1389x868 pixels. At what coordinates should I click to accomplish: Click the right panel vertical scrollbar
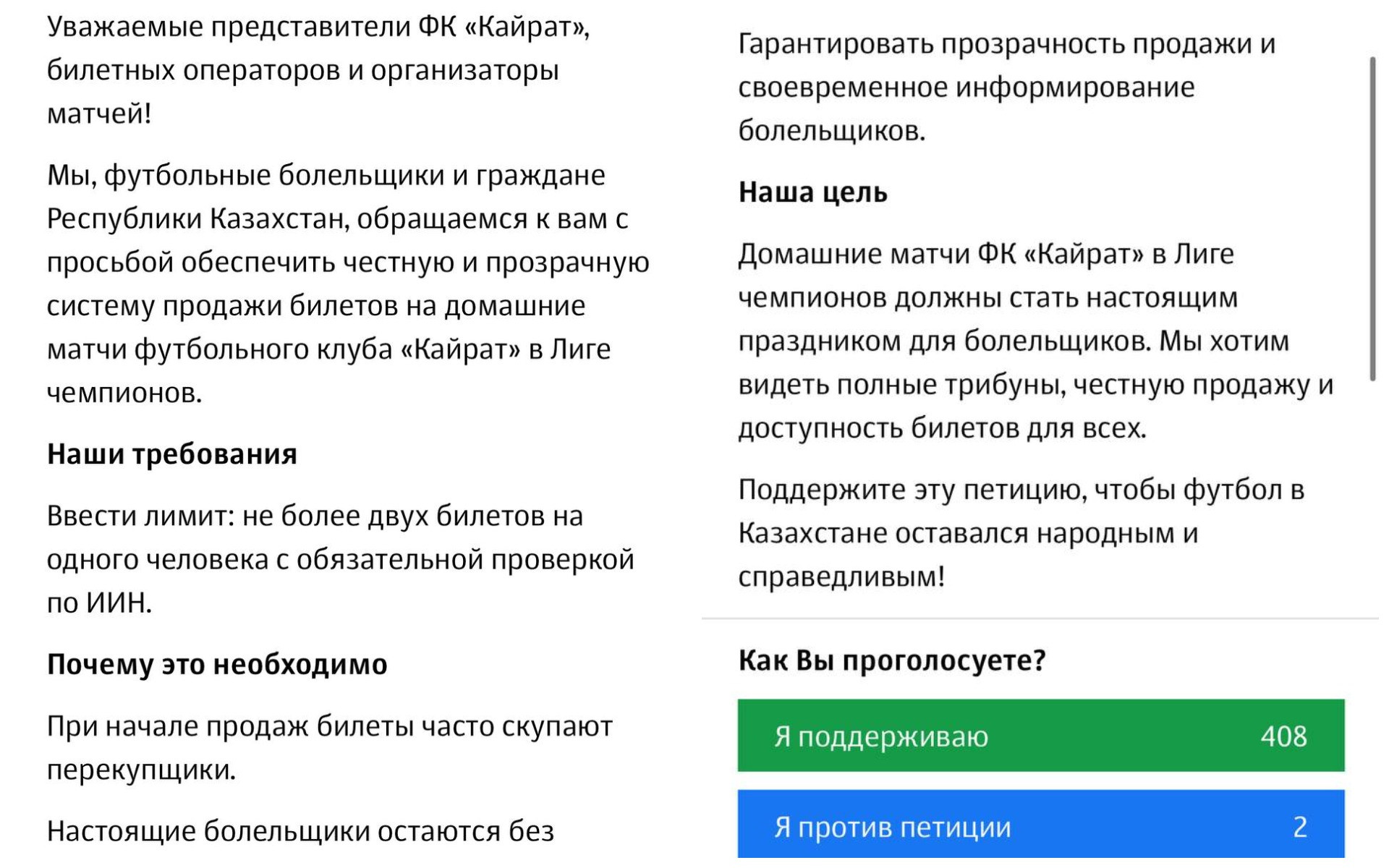[1372, 218]
